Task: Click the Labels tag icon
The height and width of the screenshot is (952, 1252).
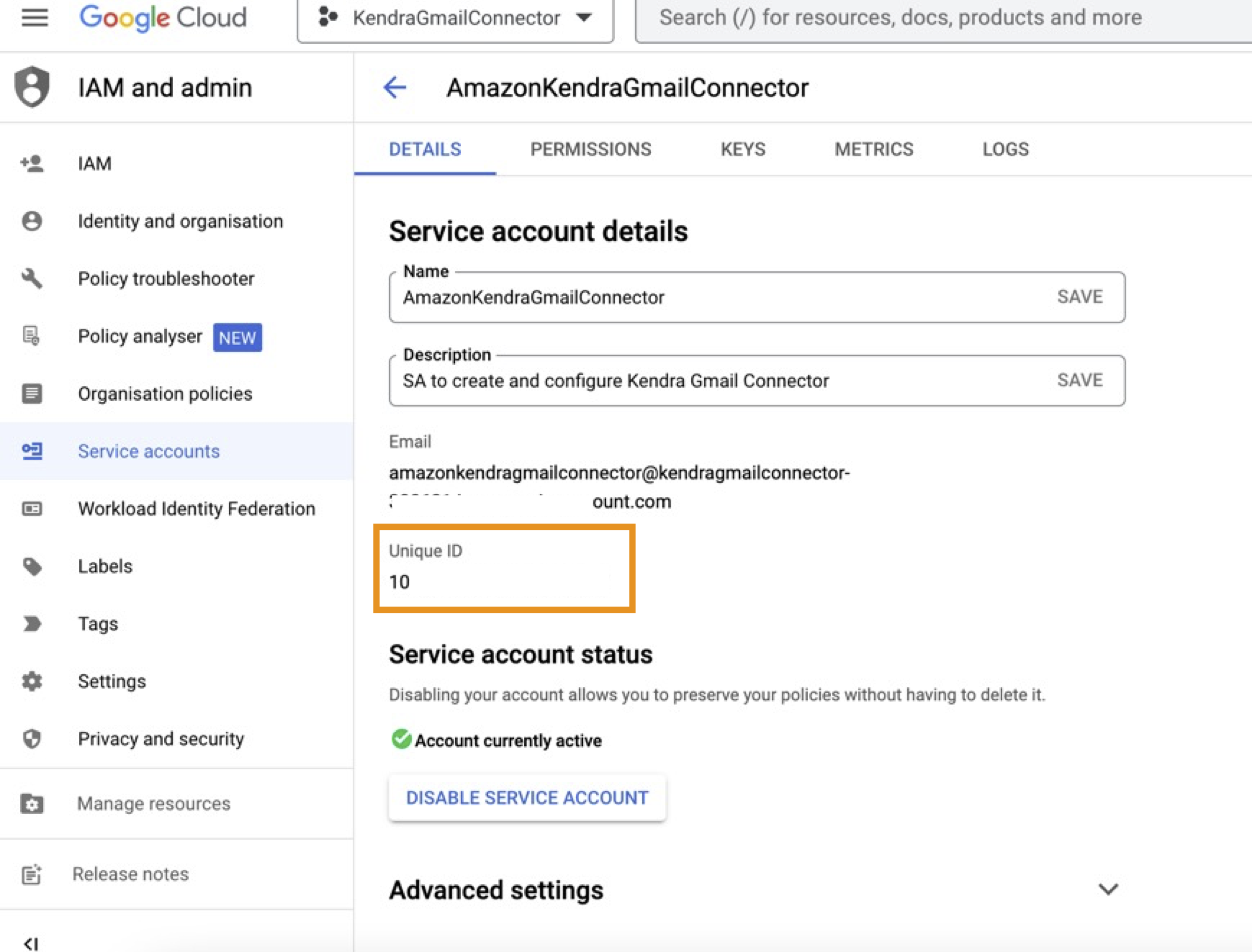Action: (32, 567)
